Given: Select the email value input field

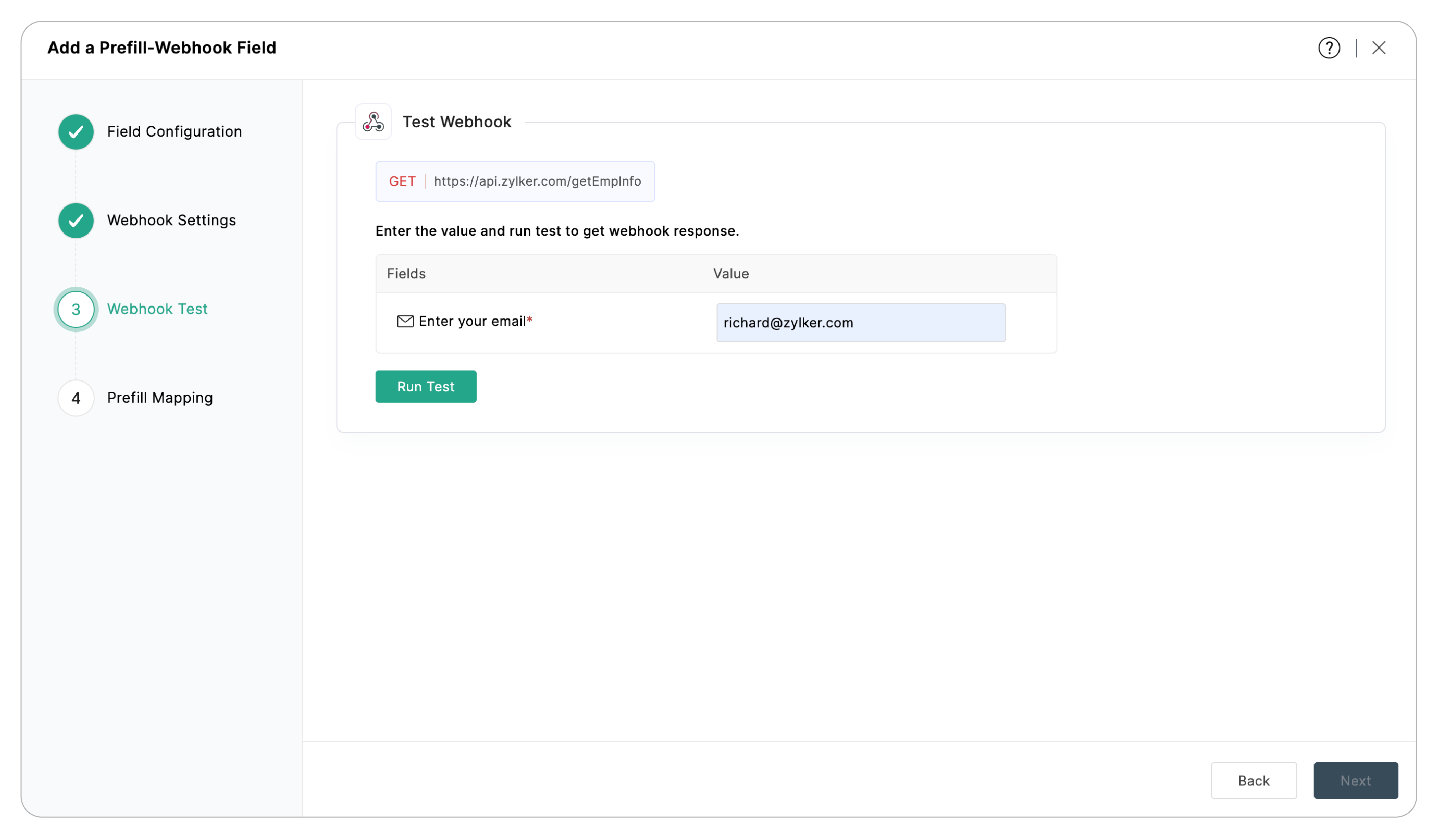Looking at the screenshot, I should (x=860, y=322).
